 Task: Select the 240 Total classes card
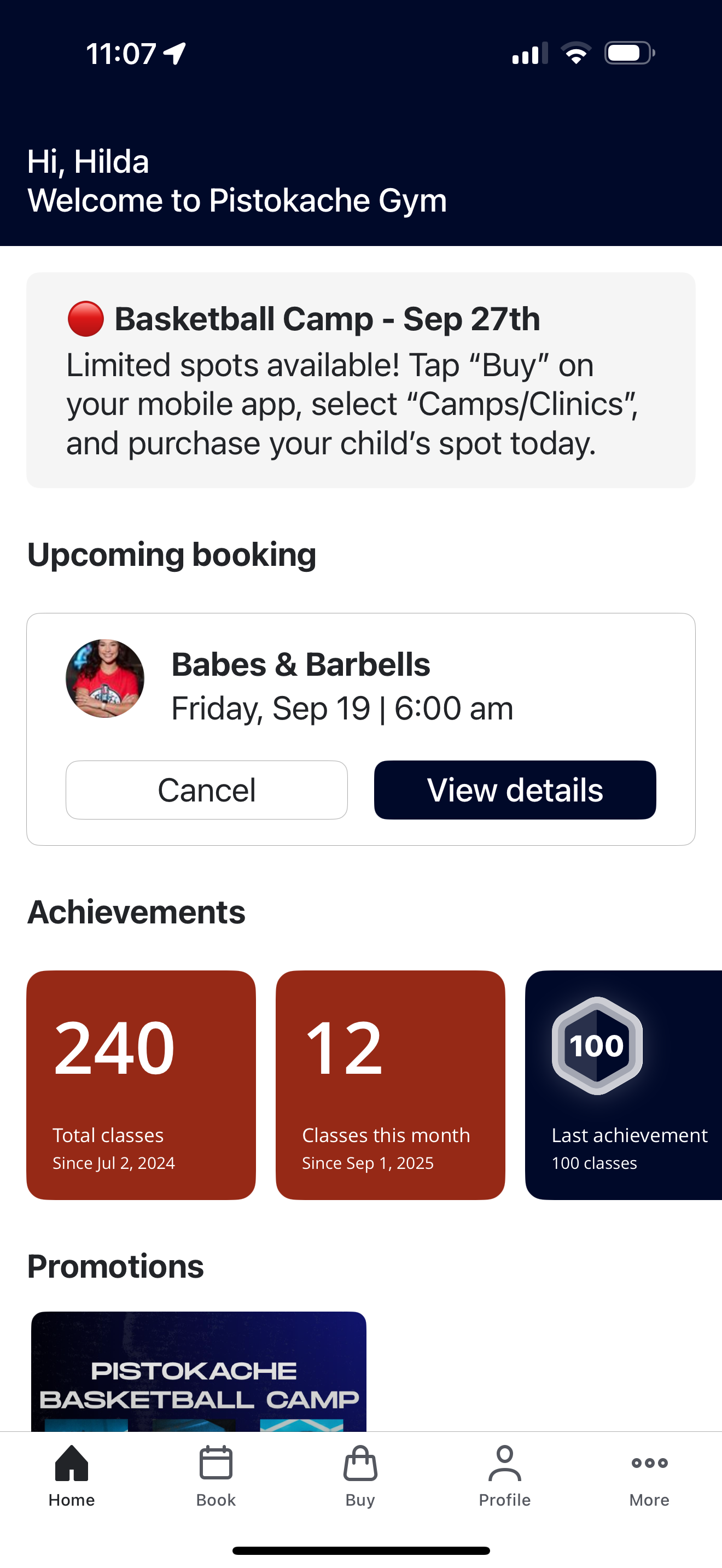[x=141, y=1085]
